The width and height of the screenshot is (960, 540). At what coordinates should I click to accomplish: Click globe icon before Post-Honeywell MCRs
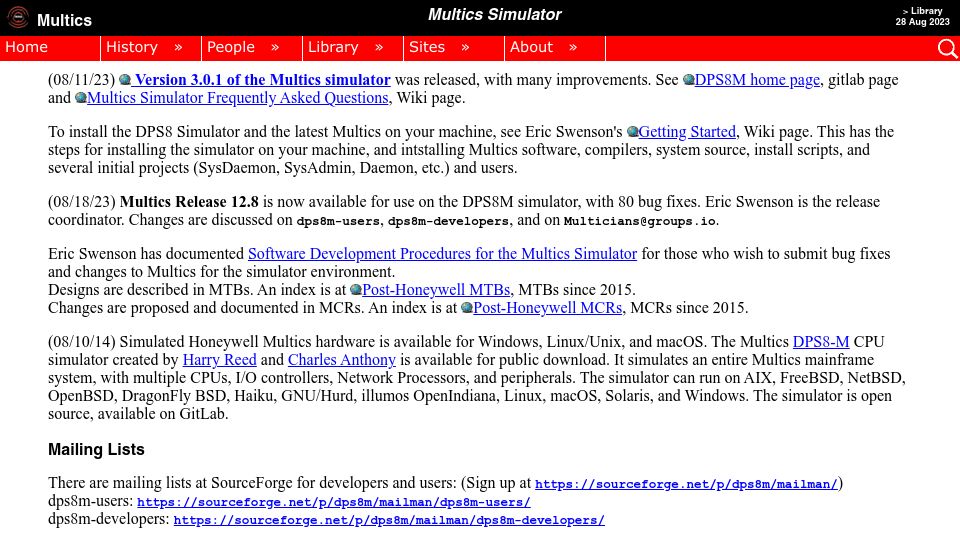(x=467, y=307)
